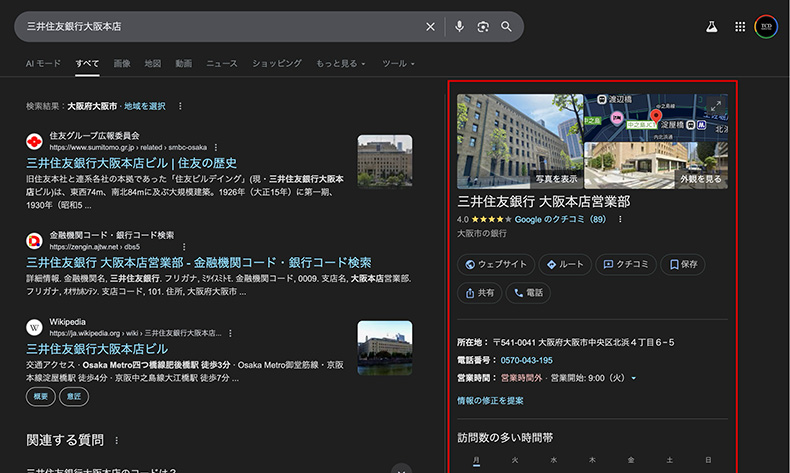Switch to the ニュース tab
This screenshot has width=790, height=473.
coord(222,63)
